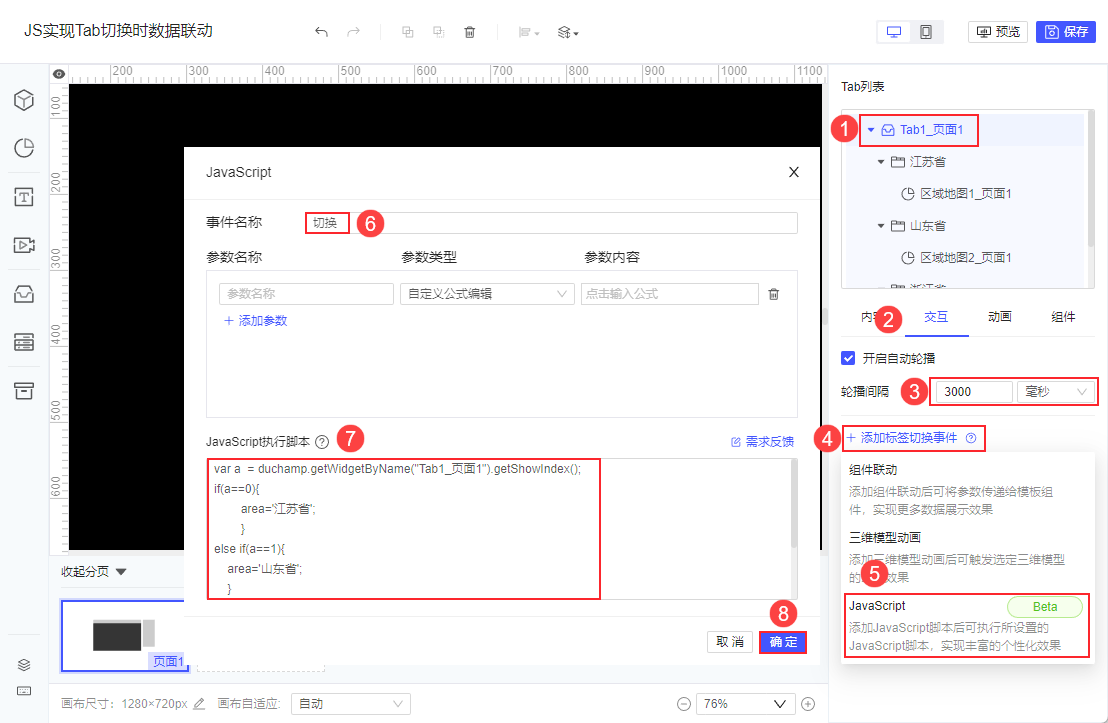The height and width of the screenshot is (723, 1108).
Task: Open the 76% zoom level dropdown
Action: point(745,704)
